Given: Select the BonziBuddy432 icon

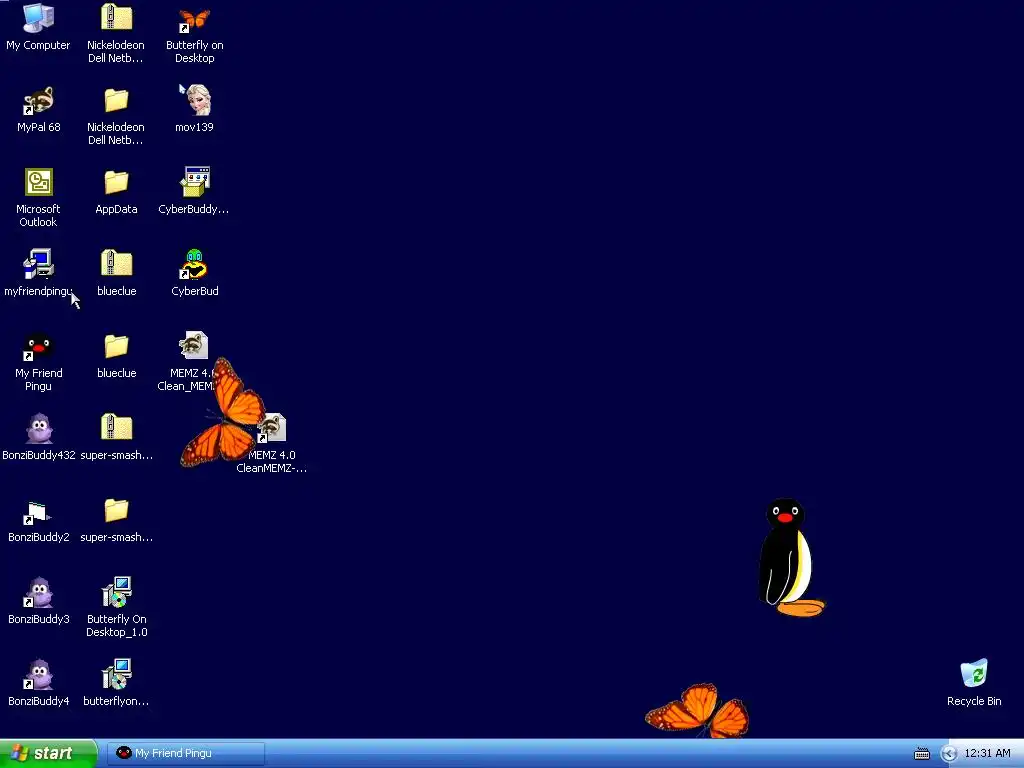Looking at the screenshot, I should 39,428.
